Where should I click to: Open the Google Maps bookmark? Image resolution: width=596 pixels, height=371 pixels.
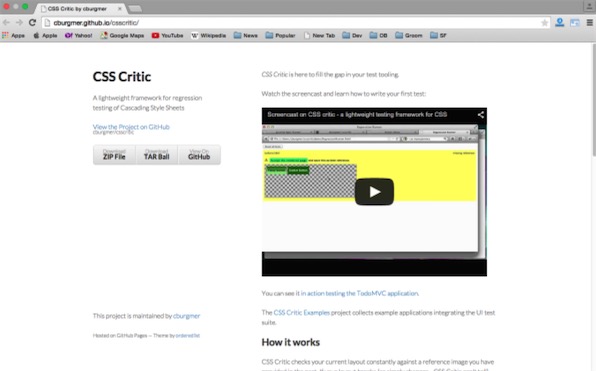(122, 35)
